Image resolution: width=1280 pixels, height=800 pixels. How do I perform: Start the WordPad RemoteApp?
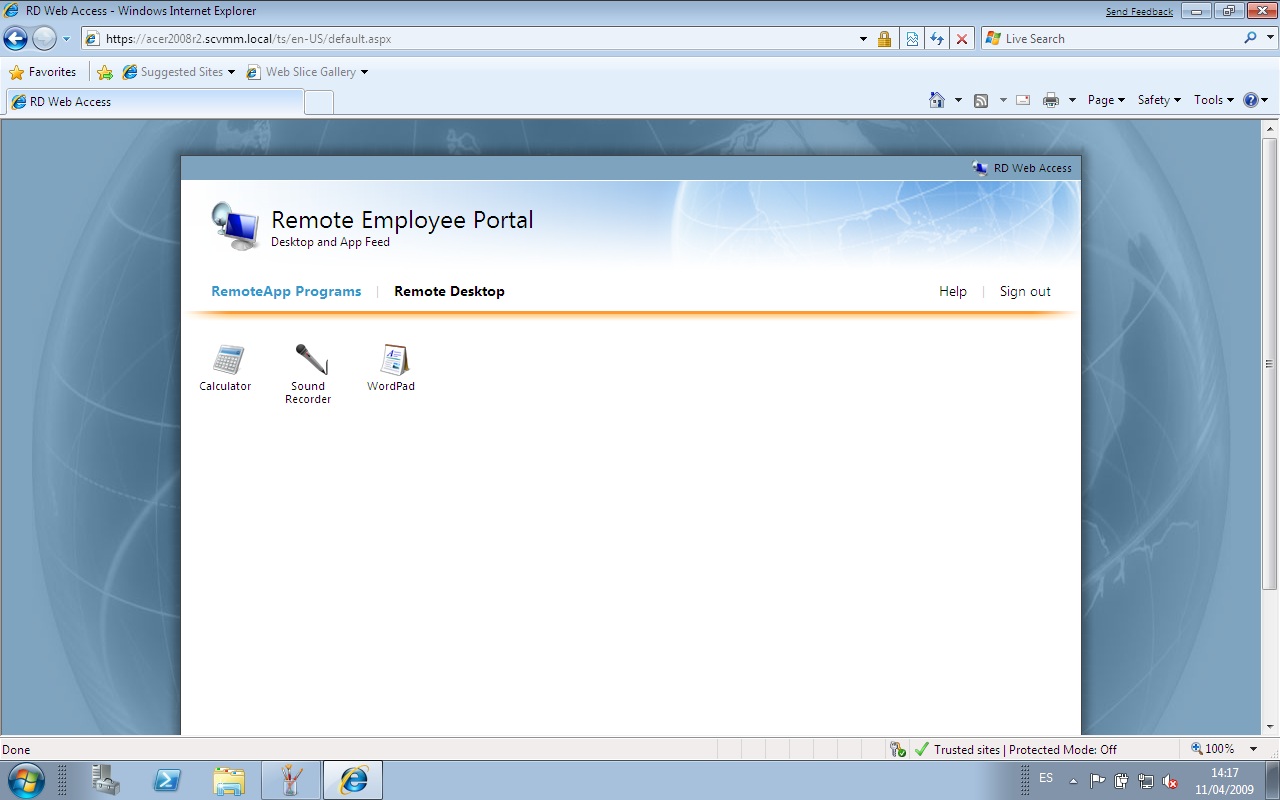coord(390,360)
